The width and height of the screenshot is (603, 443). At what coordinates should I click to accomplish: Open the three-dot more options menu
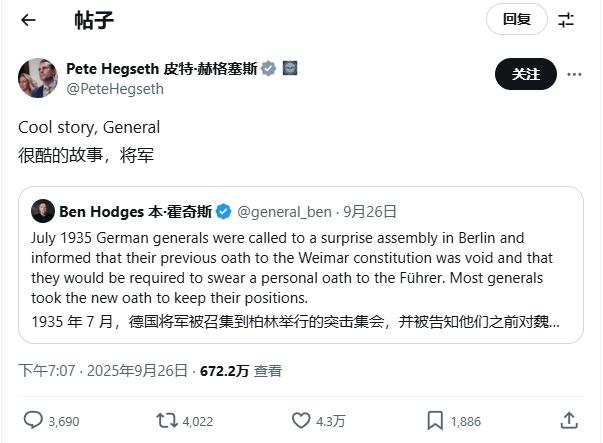(x=574, y=74)
